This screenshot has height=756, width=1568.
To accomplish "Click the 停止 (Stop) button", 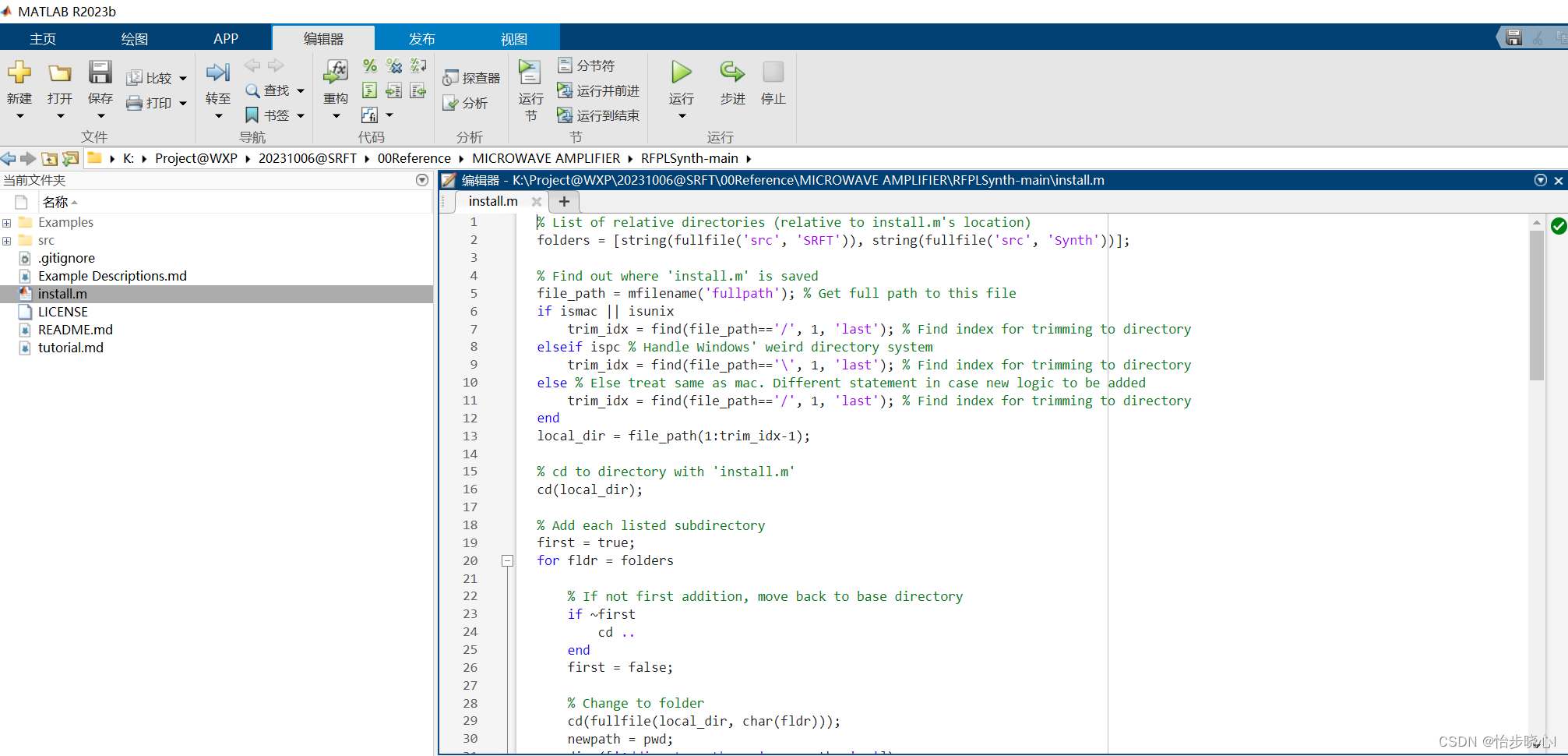I will 773,72.
